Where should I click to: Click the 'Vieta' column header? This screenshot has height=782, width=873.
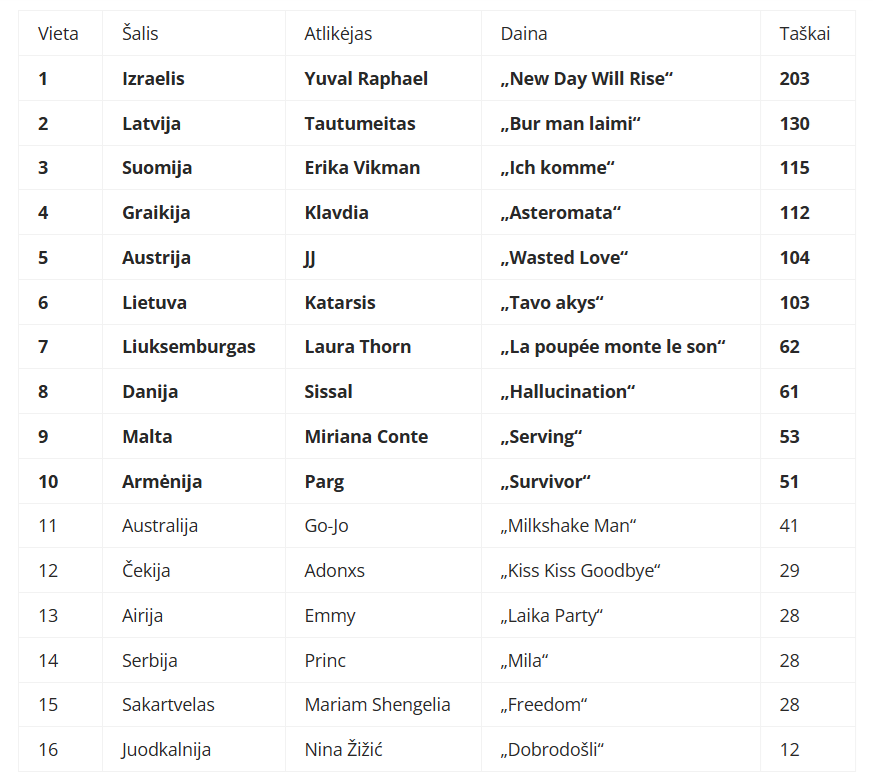(x=58, y=33)
